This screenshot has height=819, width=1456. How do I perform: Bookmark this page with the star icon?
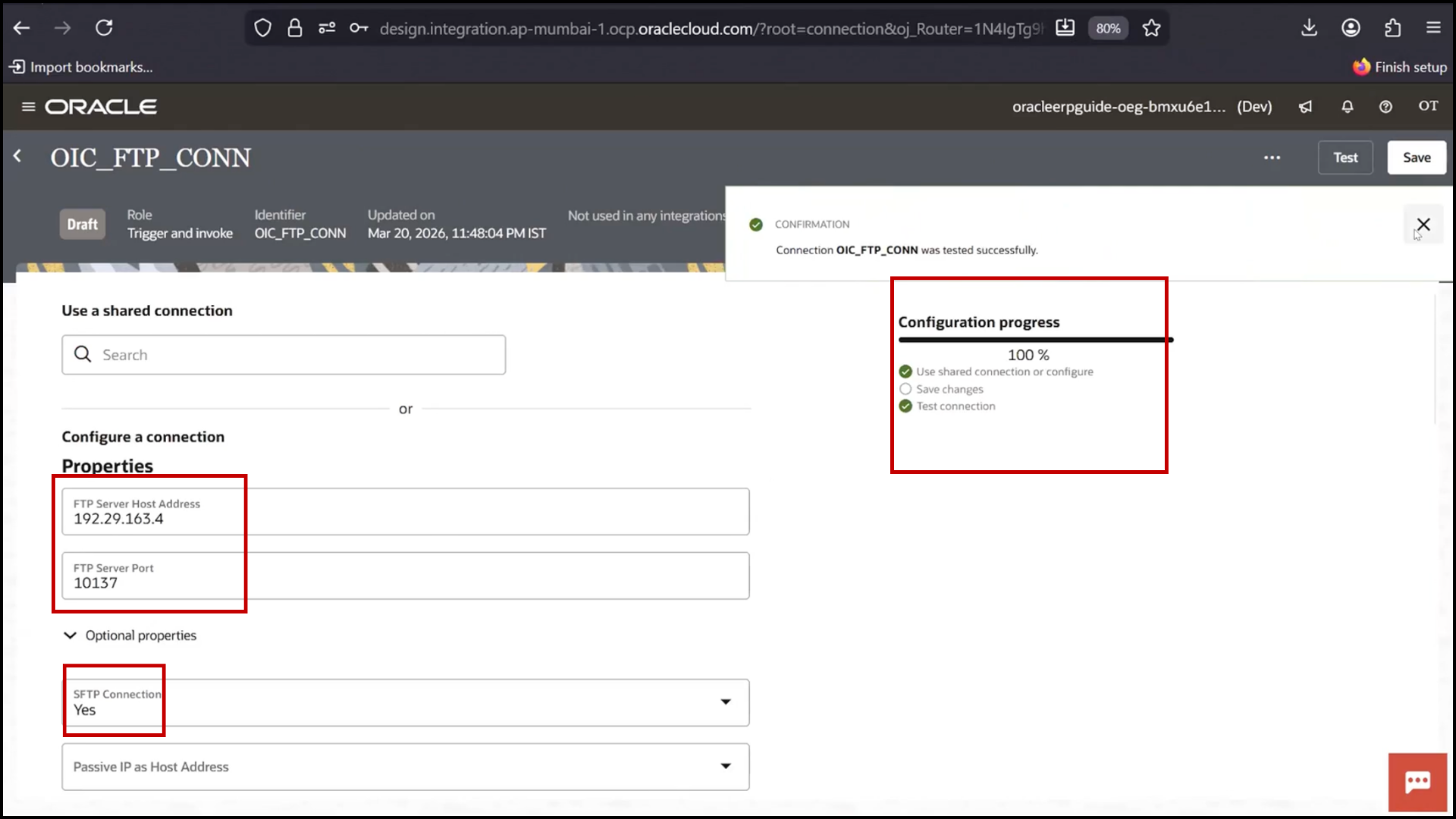[1151, 28]
